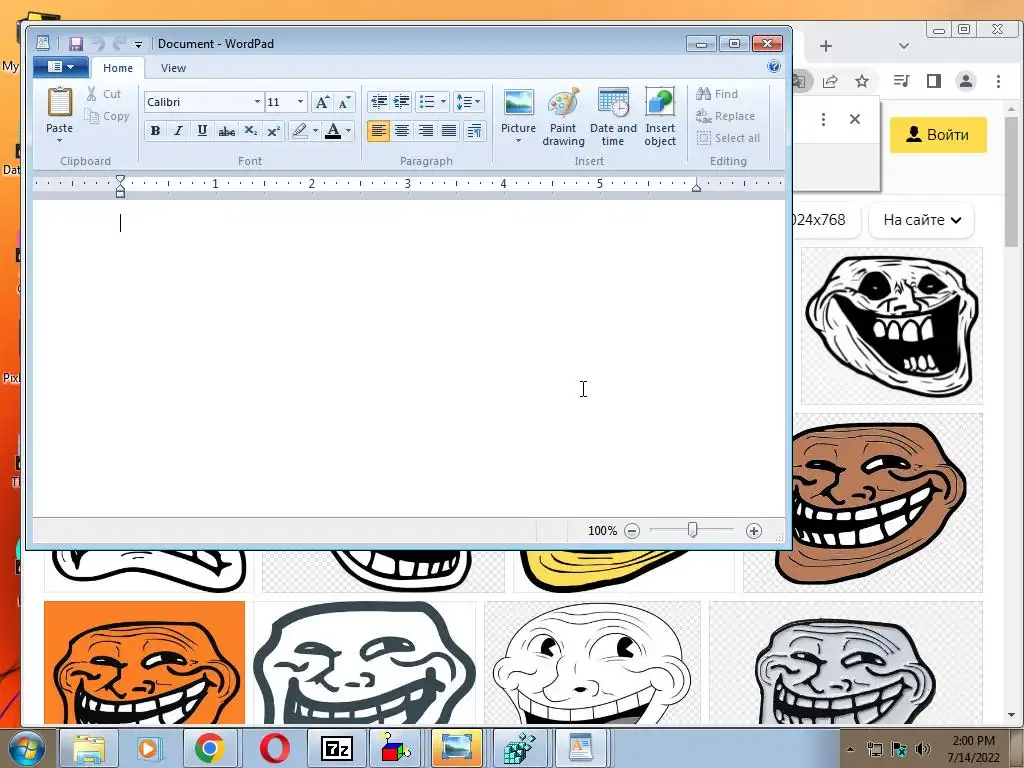1024x768 pixels.
Task: Open the Paragraph settings dialog icon
Action: tap(475, 131)
